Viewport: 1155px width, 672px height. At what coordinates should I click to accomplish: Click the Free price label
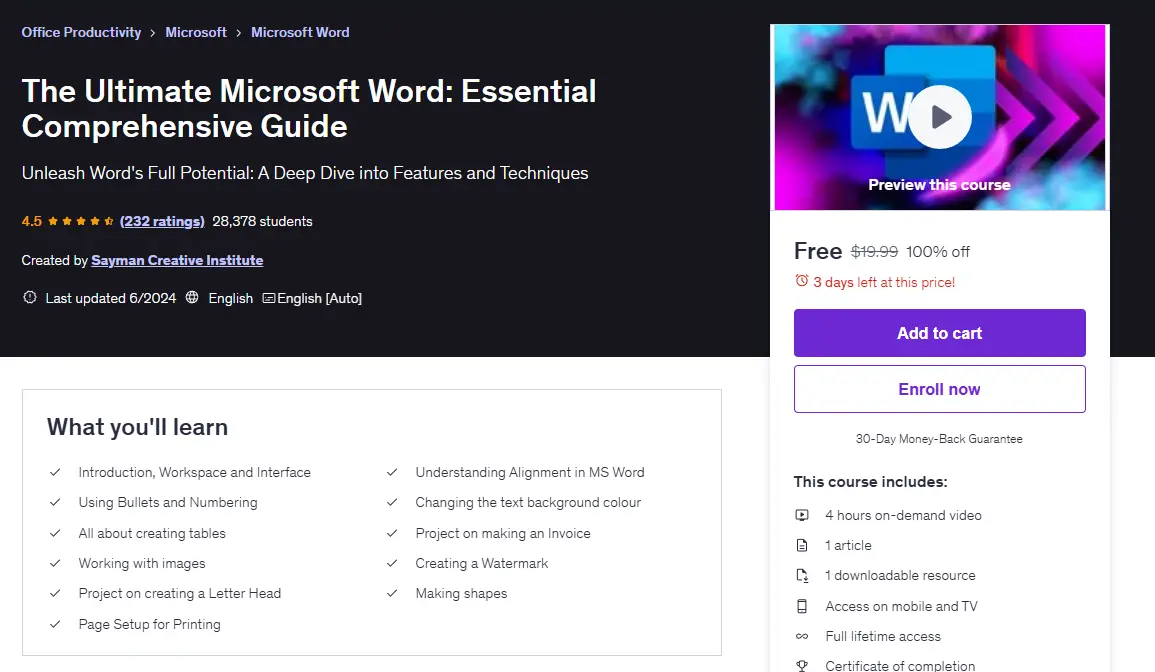tap(818, 251)
